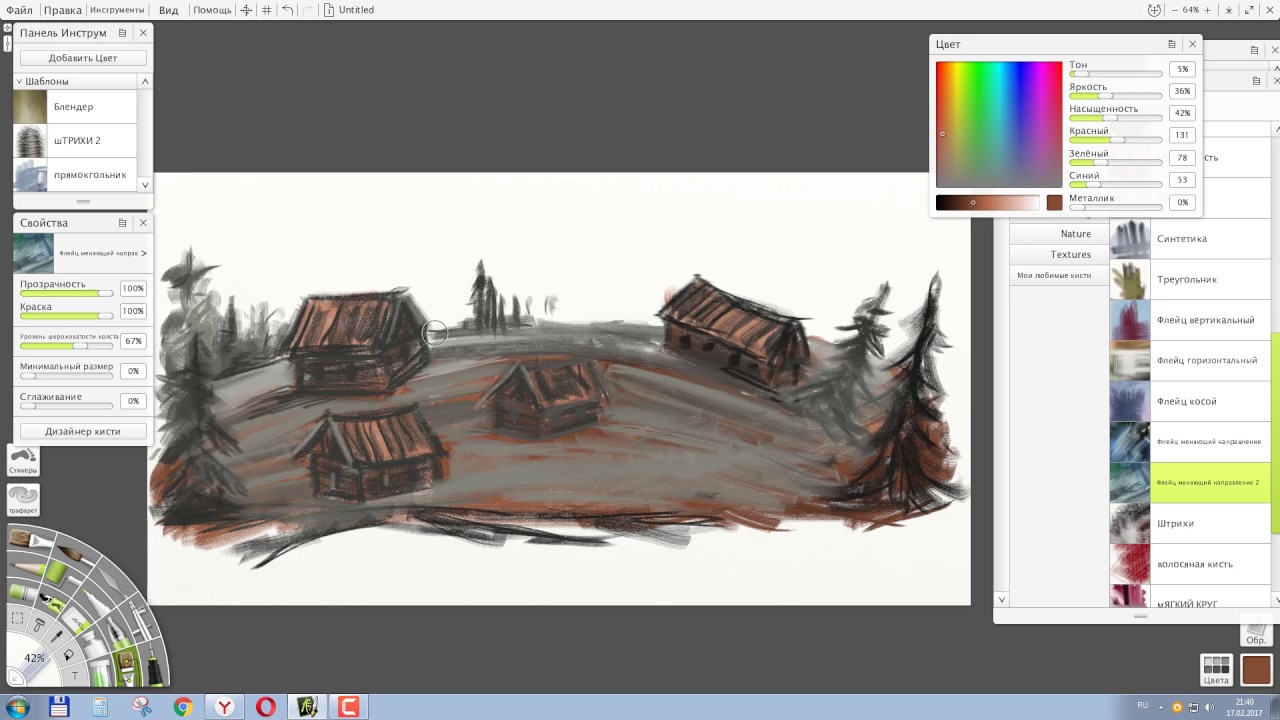Select the Синтетика brush preset
The height and width of the screenshot is (720, 1280).
click(1190, 239)
